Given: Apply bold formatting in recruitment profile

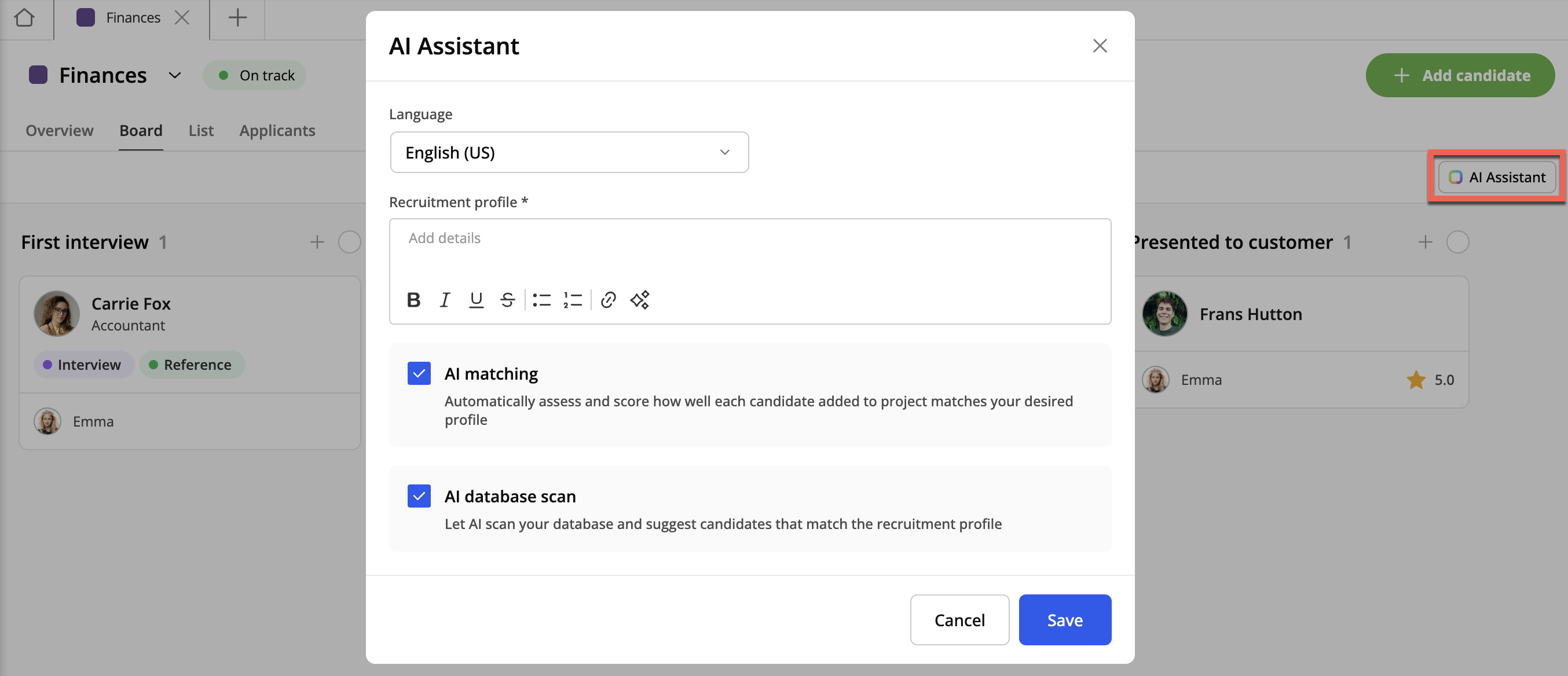Looking at the screenshot, I should pyautogui.click(x=413, y=300).
